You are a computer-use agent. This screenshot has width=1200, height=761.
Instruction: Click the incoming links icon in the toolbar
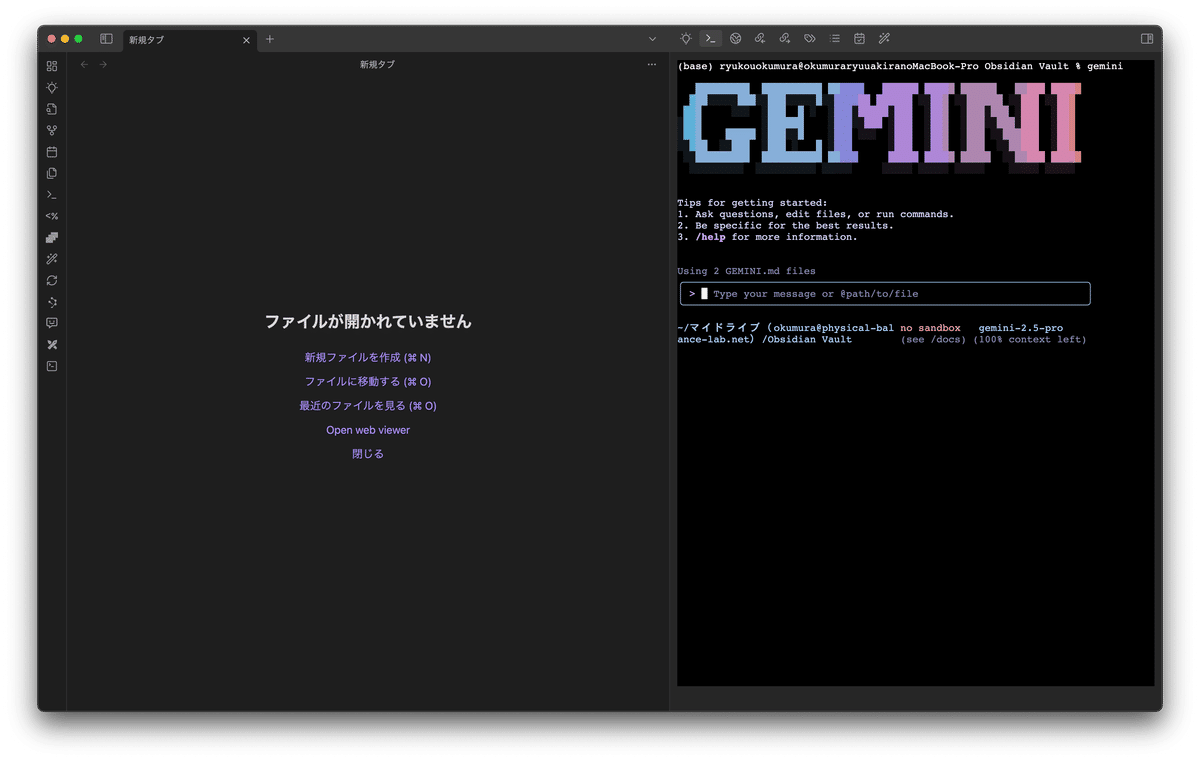click(x=760, y=38)
